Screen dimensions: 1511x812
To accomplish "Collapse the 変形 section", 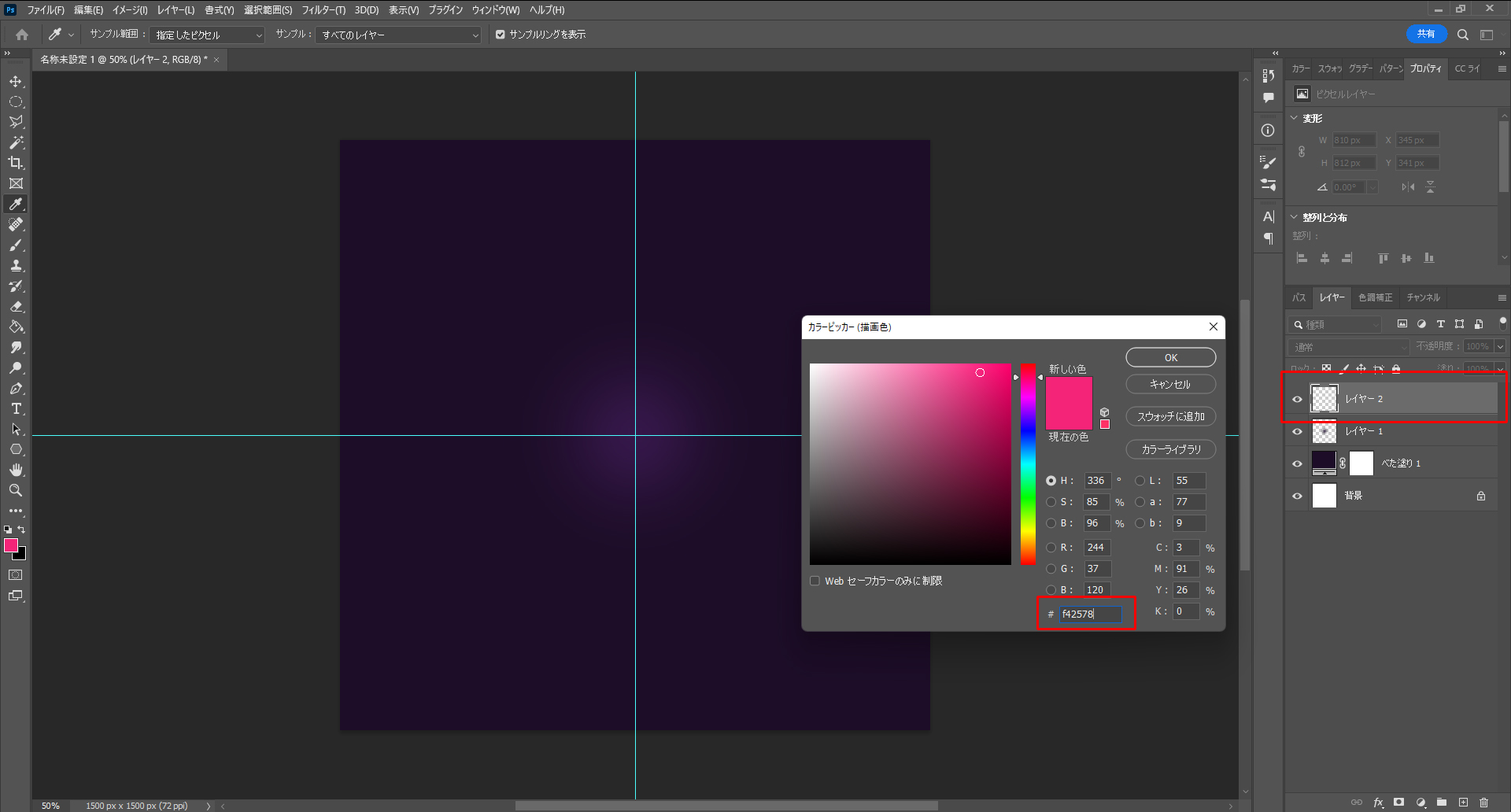I will coord(1294,118).
